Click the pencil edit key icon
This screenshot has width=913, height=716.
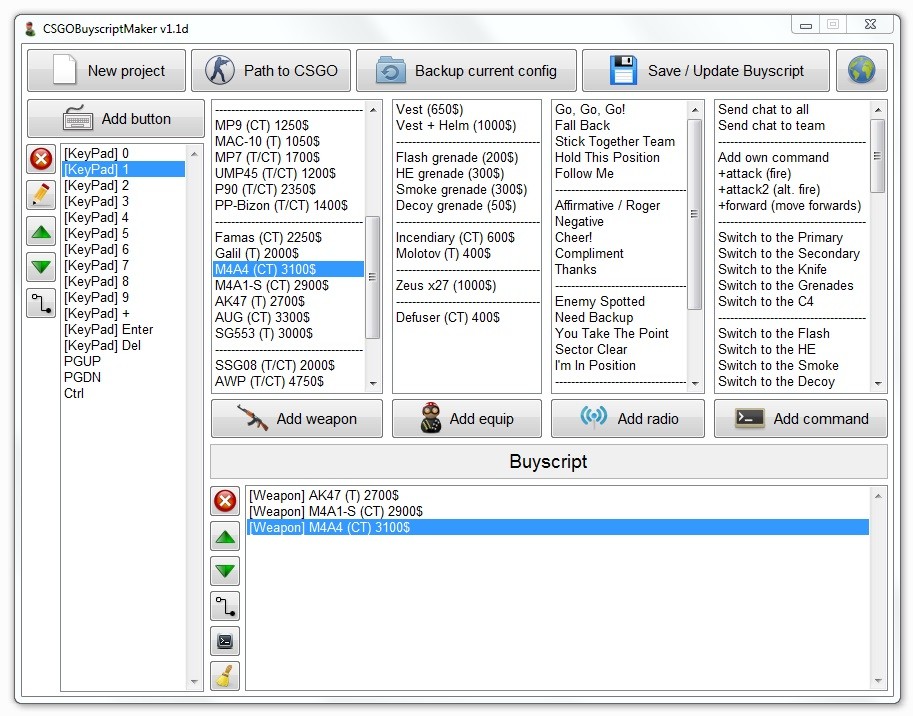(x=41, y=195)
